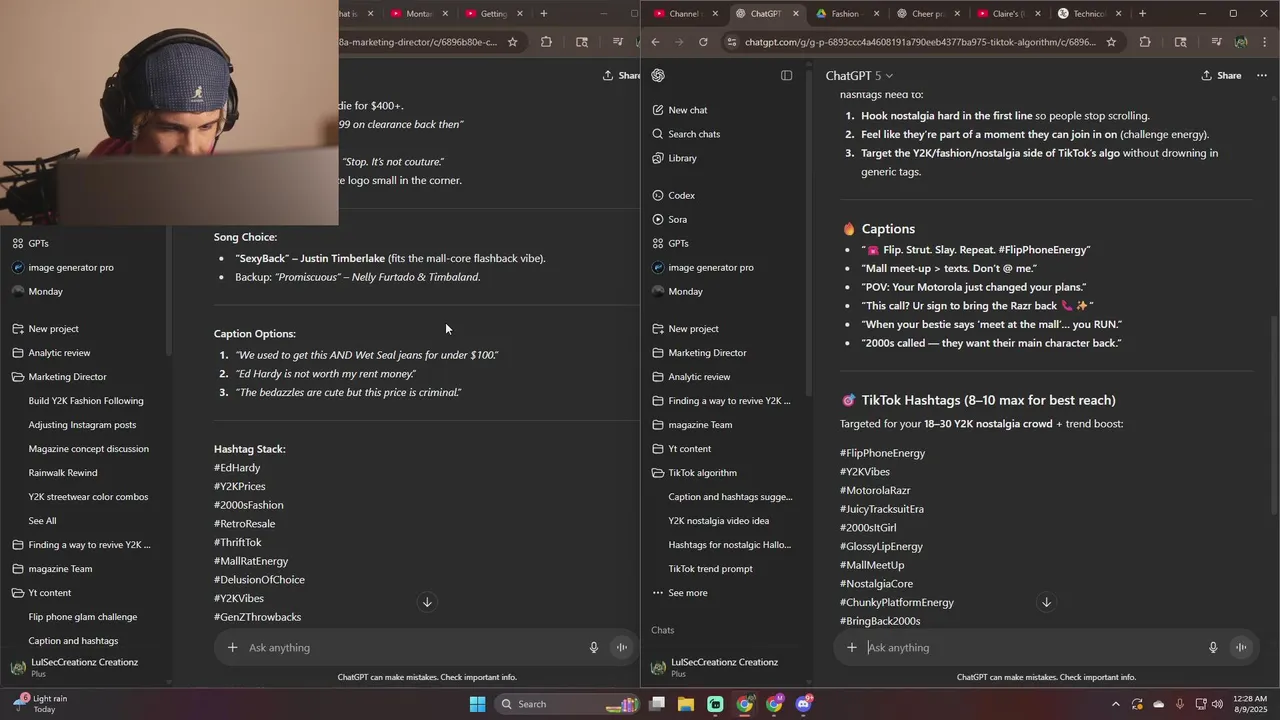Open Caption and hashtags sugge... chat in right sidebar
This screenshot has width=1280, height=720.
click(729, 497)
